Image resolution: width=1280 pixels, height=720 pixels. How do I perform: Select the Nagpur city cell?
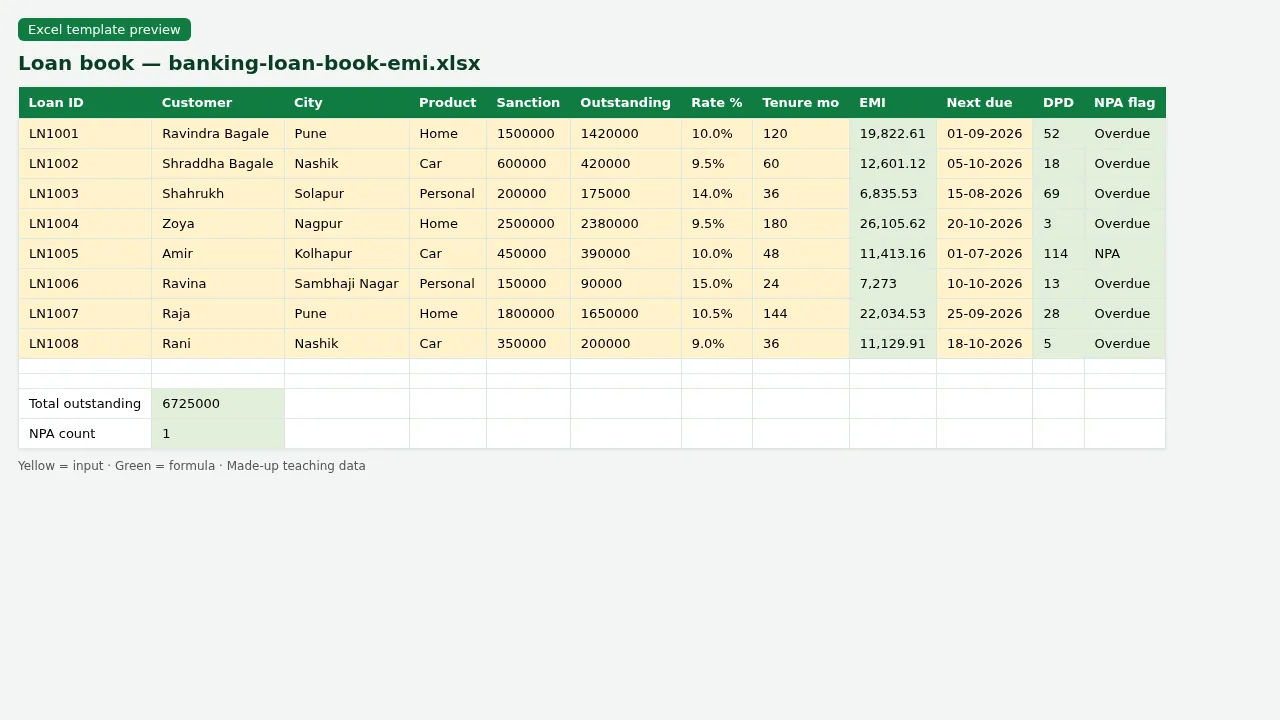[x=347, y=224]
